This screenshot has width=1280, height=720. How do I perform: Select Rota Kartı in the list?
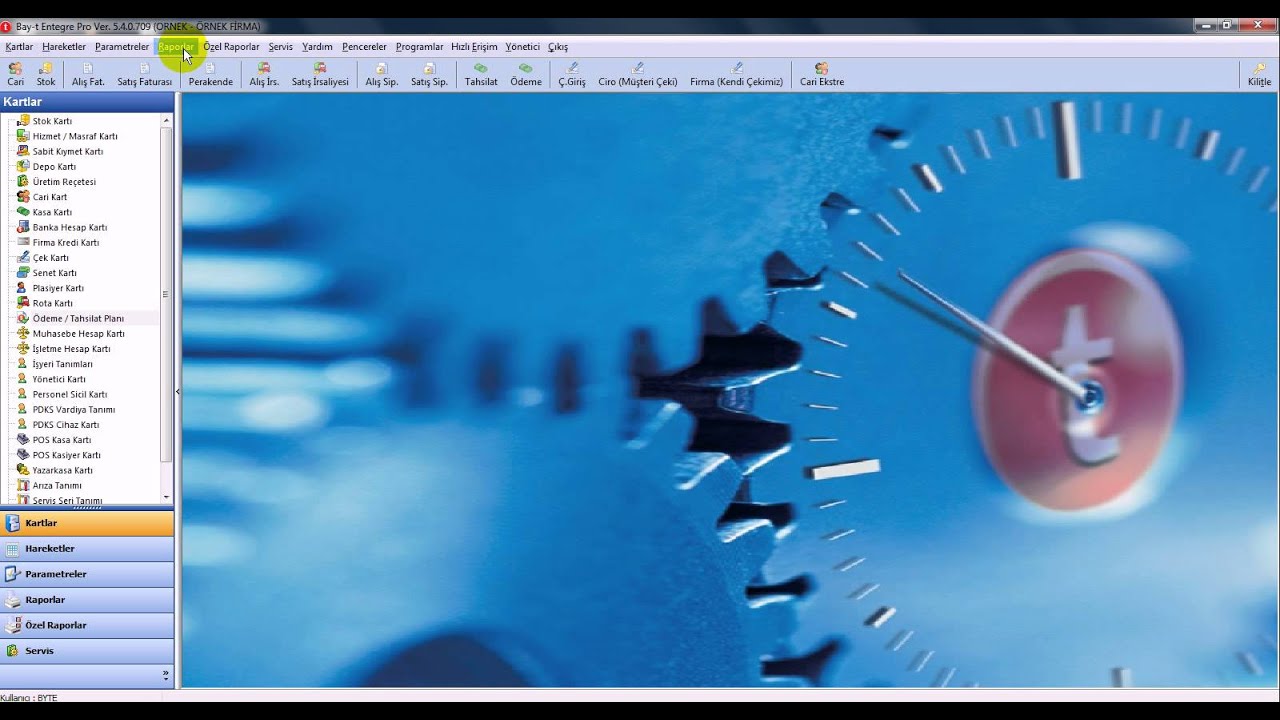coord(53,303)
